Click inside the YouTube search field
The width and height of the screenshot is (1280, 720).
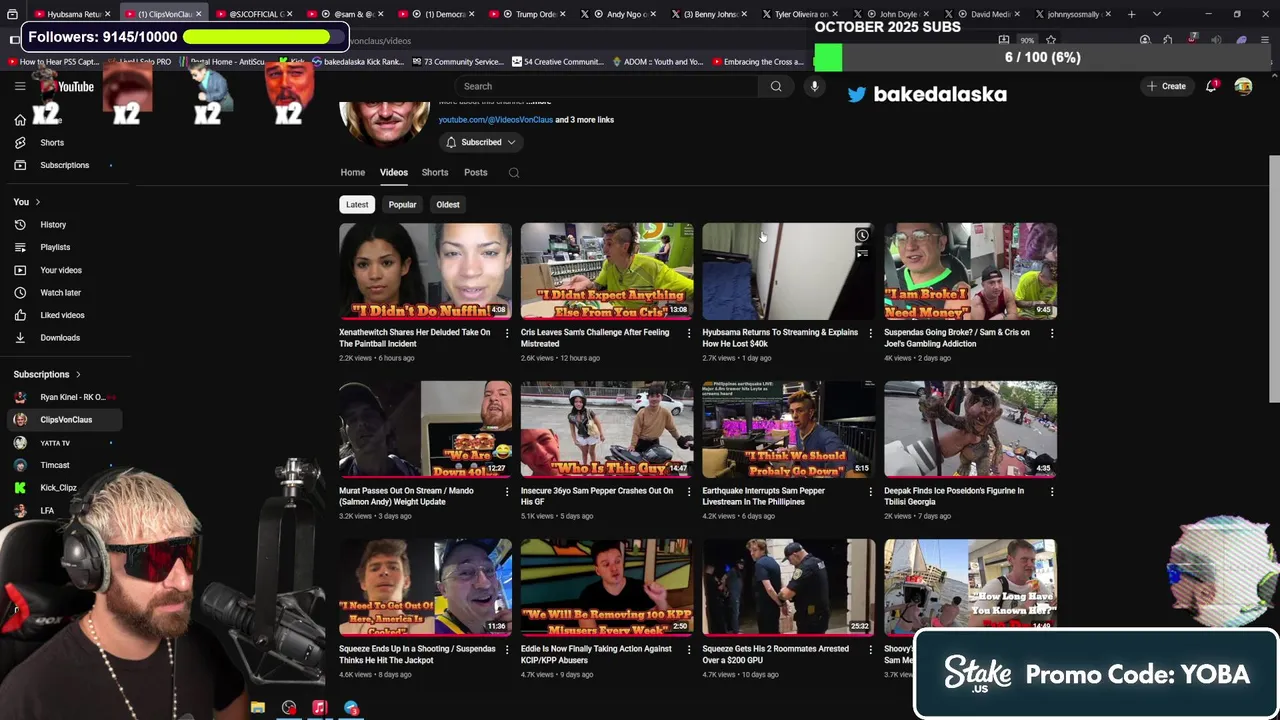(x=606, y=87)
